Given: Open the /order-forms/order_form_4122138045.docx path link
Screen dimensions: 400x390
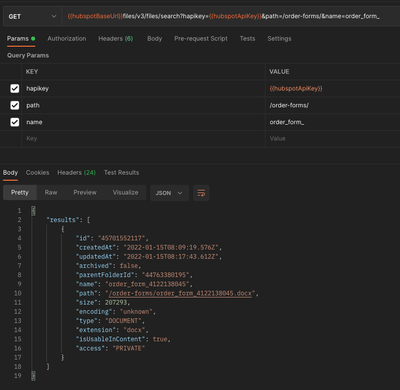Looking at the screenshot, I should (x=180, y=293).
